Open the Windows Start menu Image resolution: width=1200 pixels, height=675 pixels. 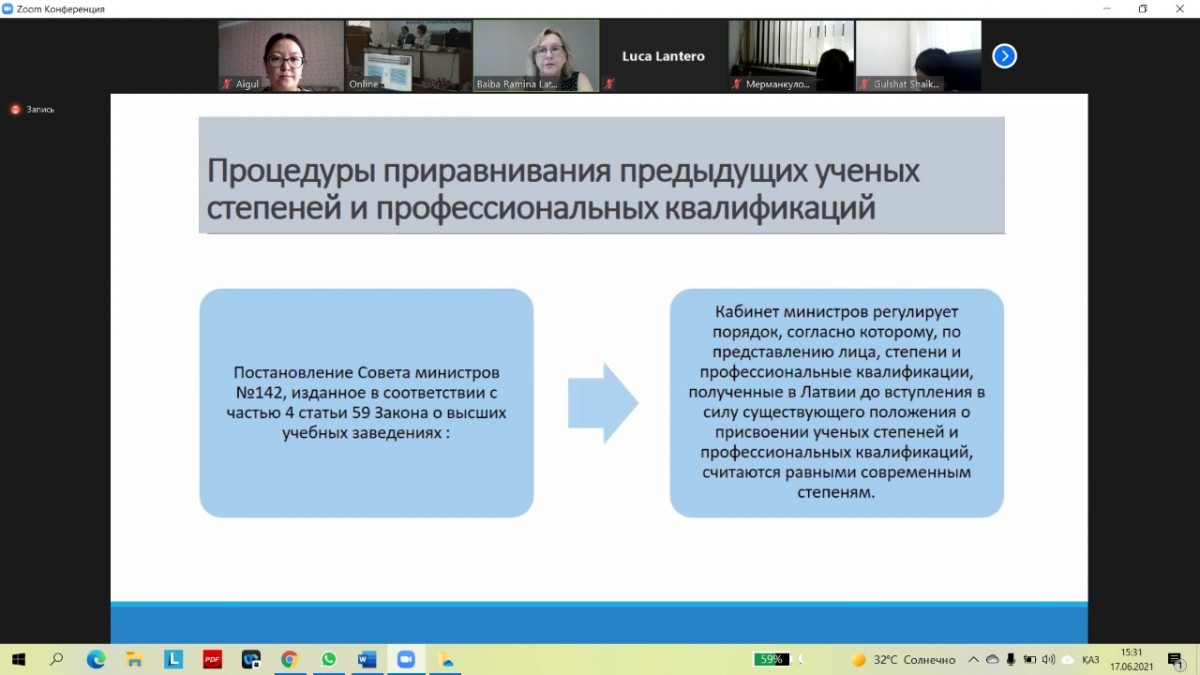(18, 659)
